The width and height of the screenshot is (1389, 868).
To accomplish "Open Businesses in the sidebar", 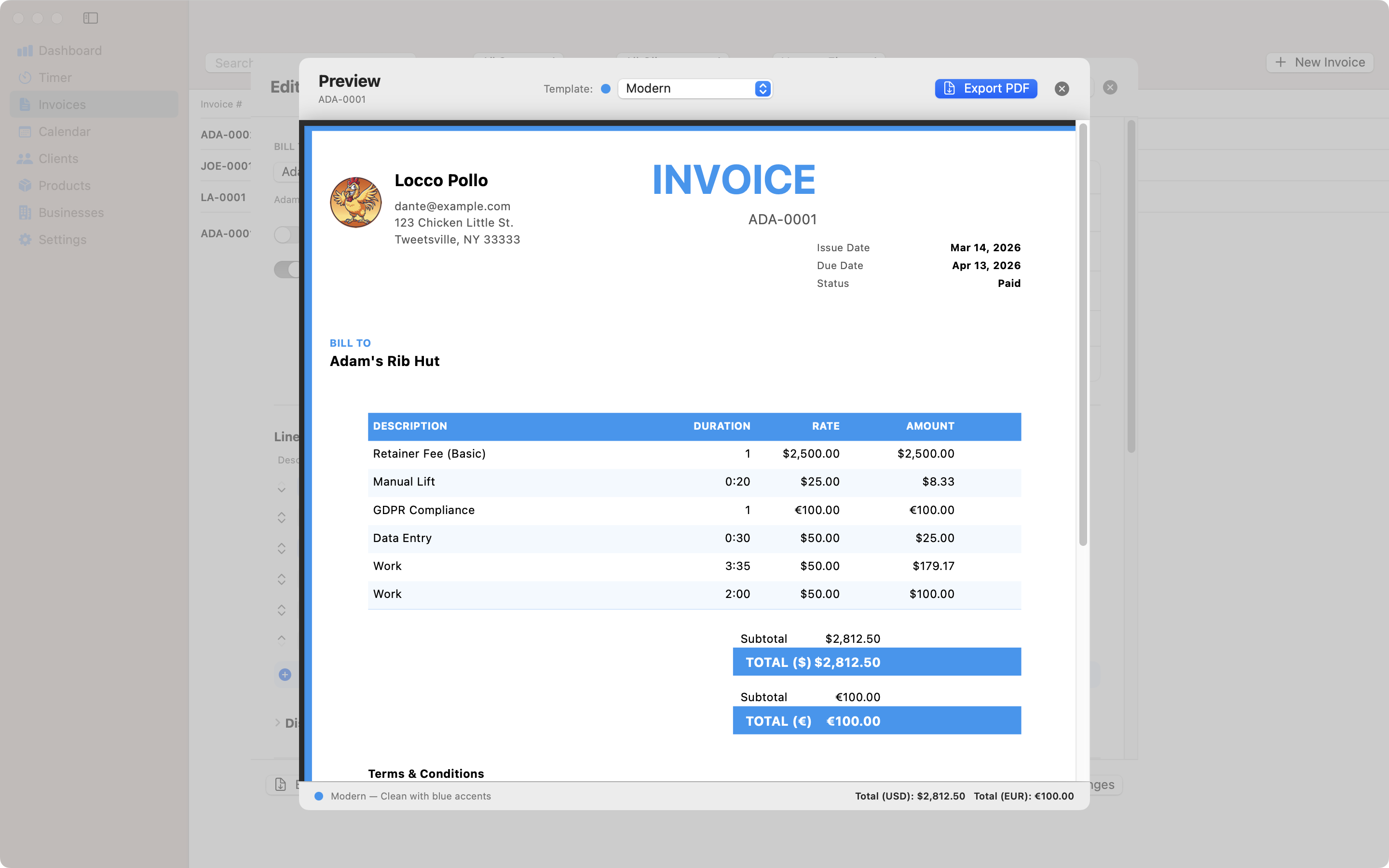I will (x=94, y=212).
